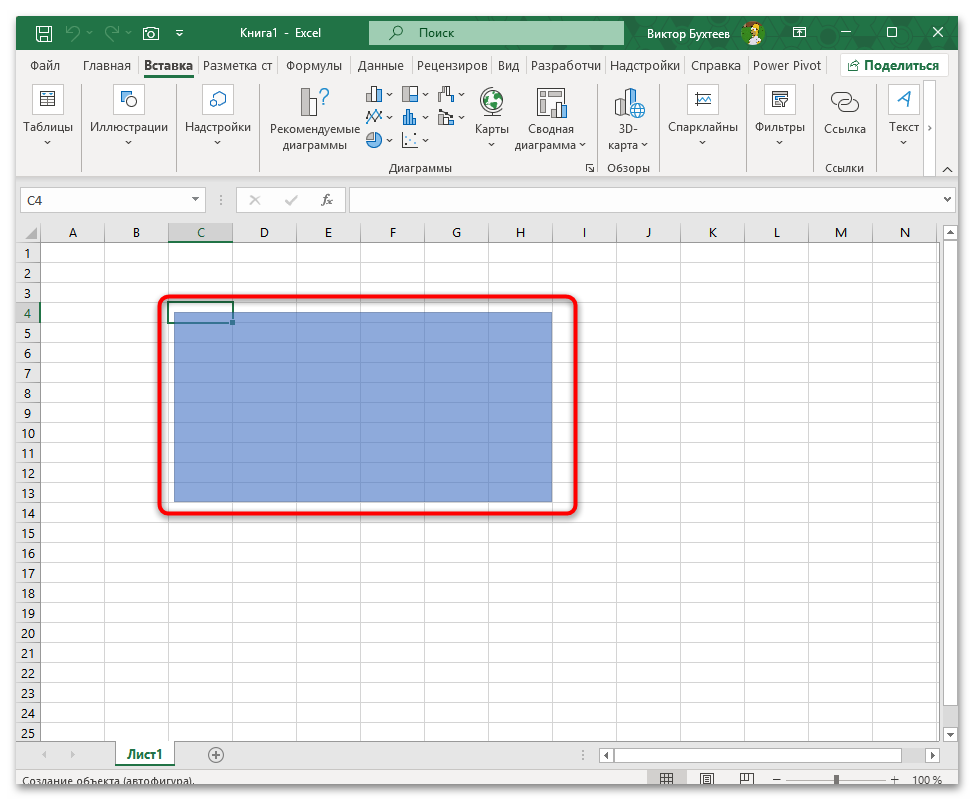Image resolution: width=974 pixels, height=800 pixels.
Task: Open the Главная ribbon tab
Action: pos(107,66)
